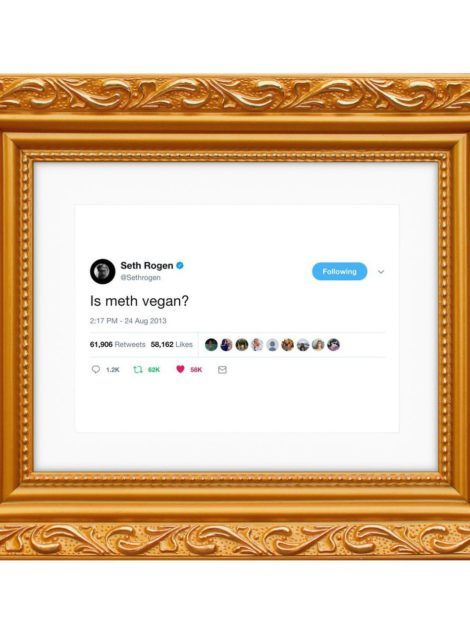Click the 1.2K reply count

tap(113, 370)
